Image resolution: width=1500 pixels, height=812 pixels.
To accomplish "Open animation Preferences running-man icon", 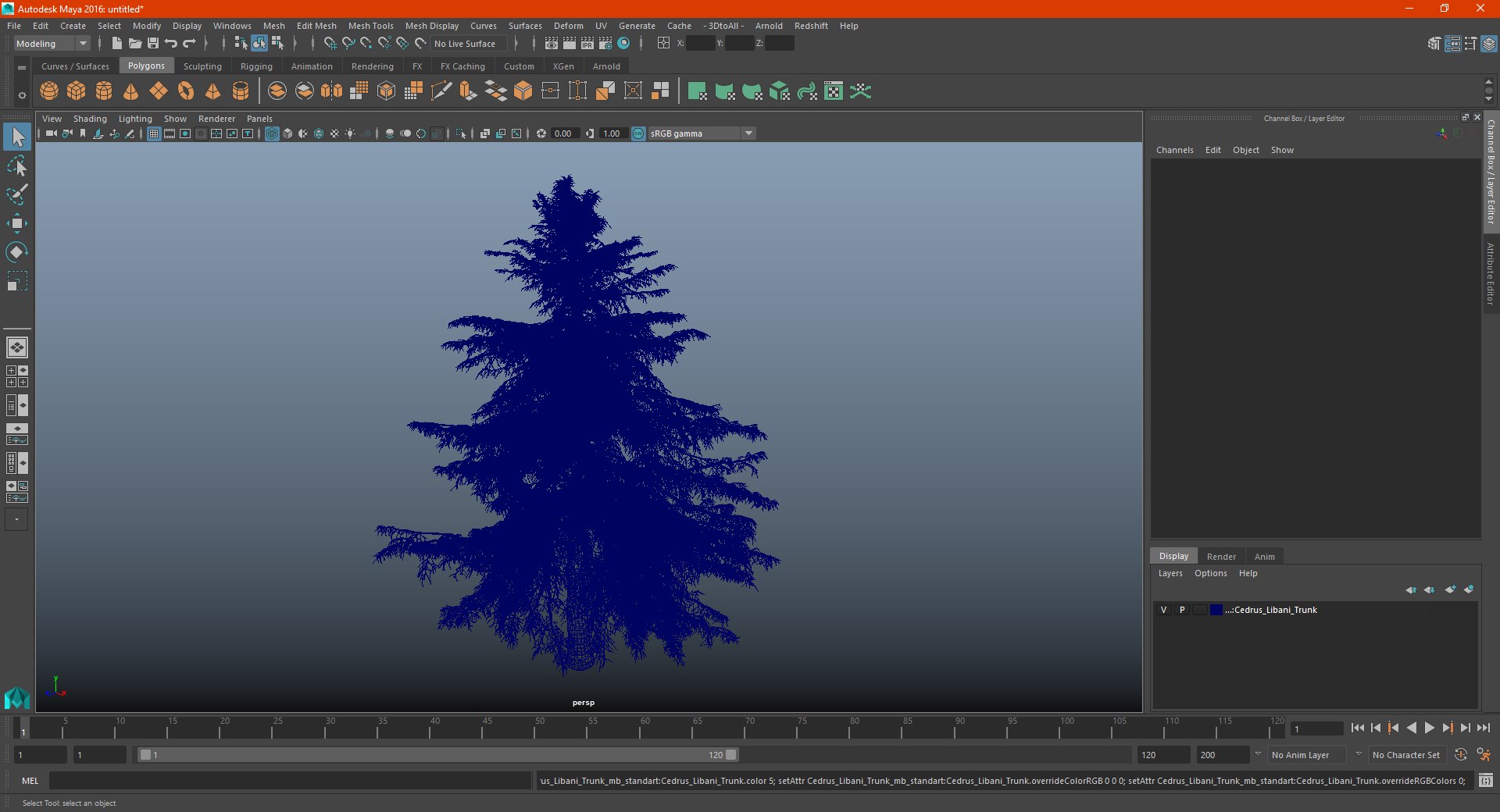I will point(1484,755).
